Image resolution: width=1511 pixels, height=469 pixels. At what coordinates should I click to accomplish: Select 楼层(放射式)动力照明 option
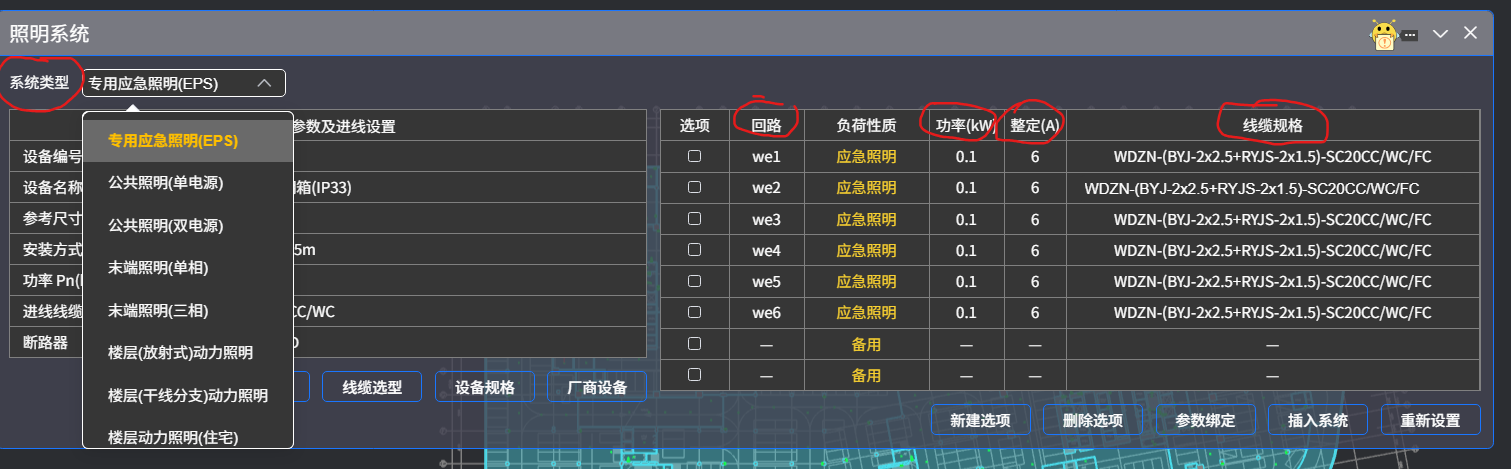(x=180, y=352)
